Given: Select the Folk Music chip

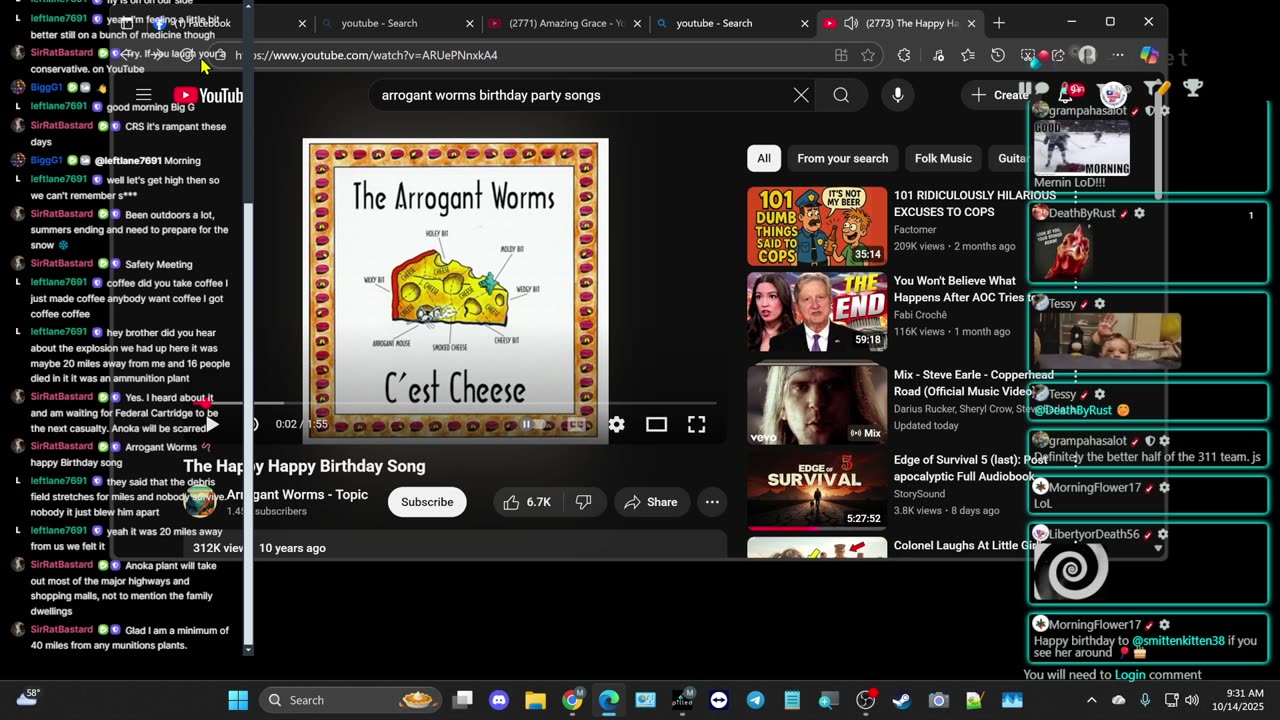Looking at the screenshot, I should (x=943, y=158).
